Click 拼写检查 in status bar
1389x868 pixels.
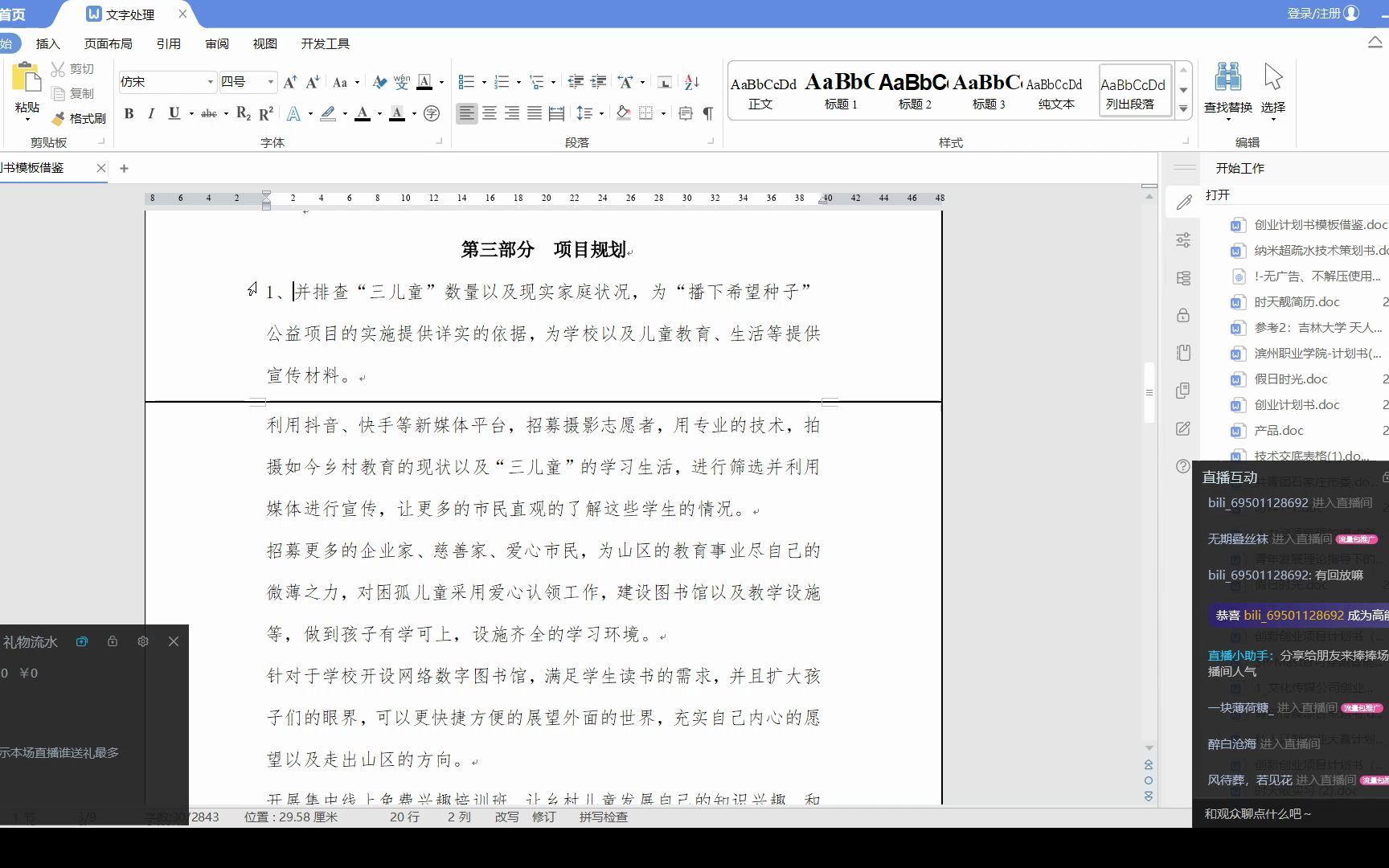tap(604, 817)
